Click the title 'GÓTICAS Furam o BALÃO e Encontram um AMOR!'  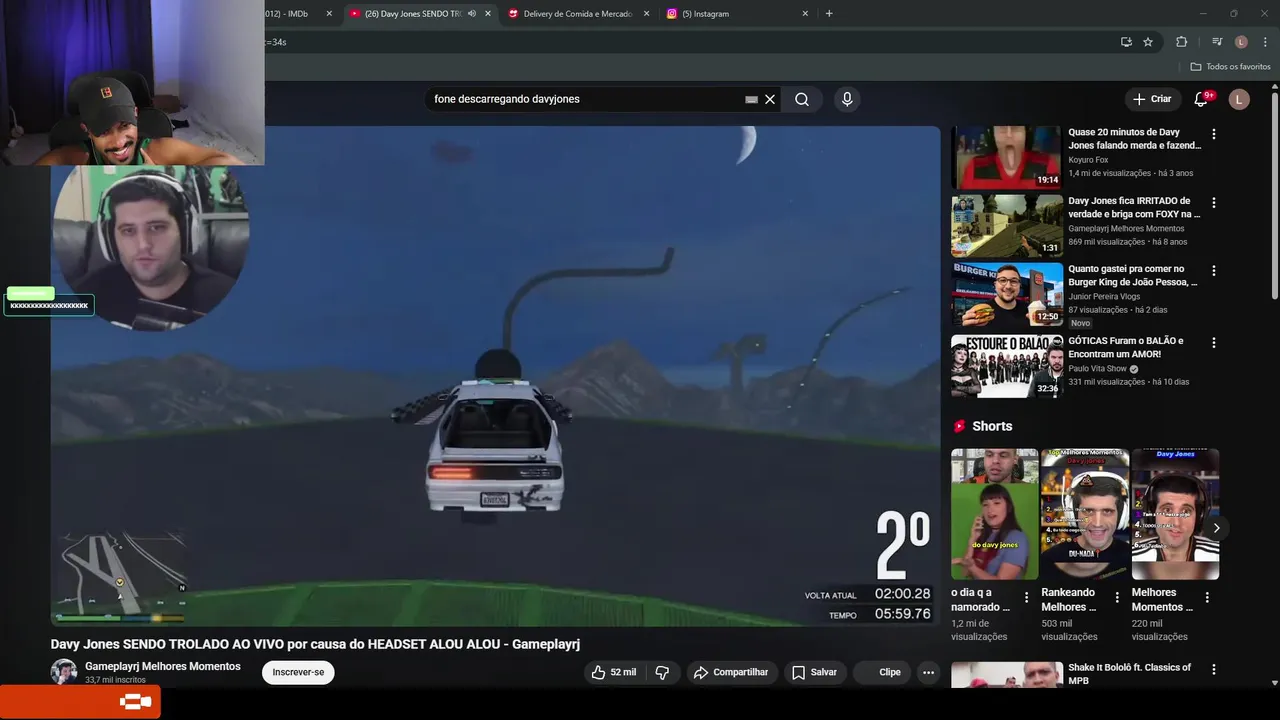pyautogui.click(x=1126, y=347)
